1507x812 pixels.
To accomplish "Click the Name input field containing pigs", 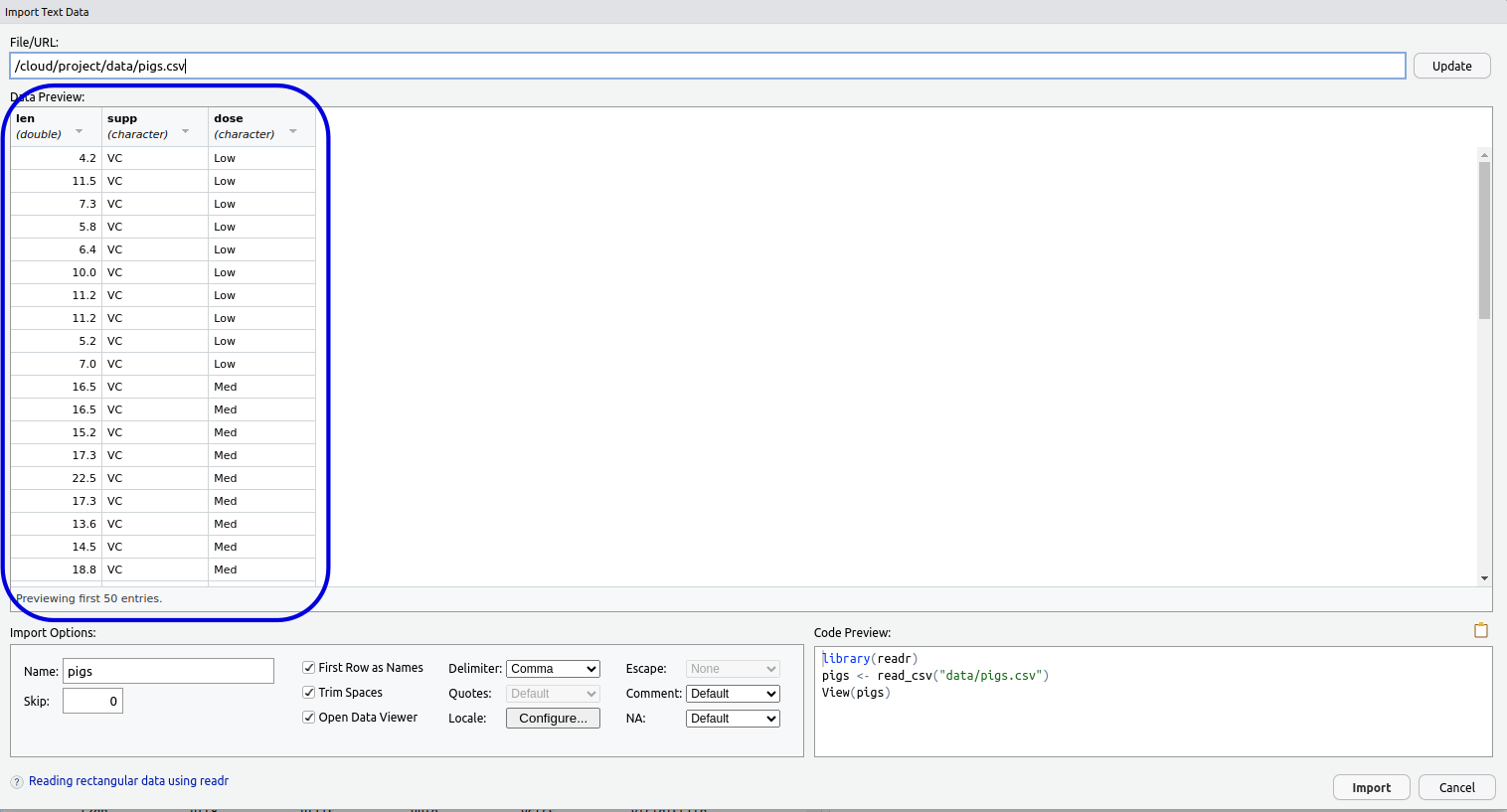I will pyautogui.click(x=168, y=671).
